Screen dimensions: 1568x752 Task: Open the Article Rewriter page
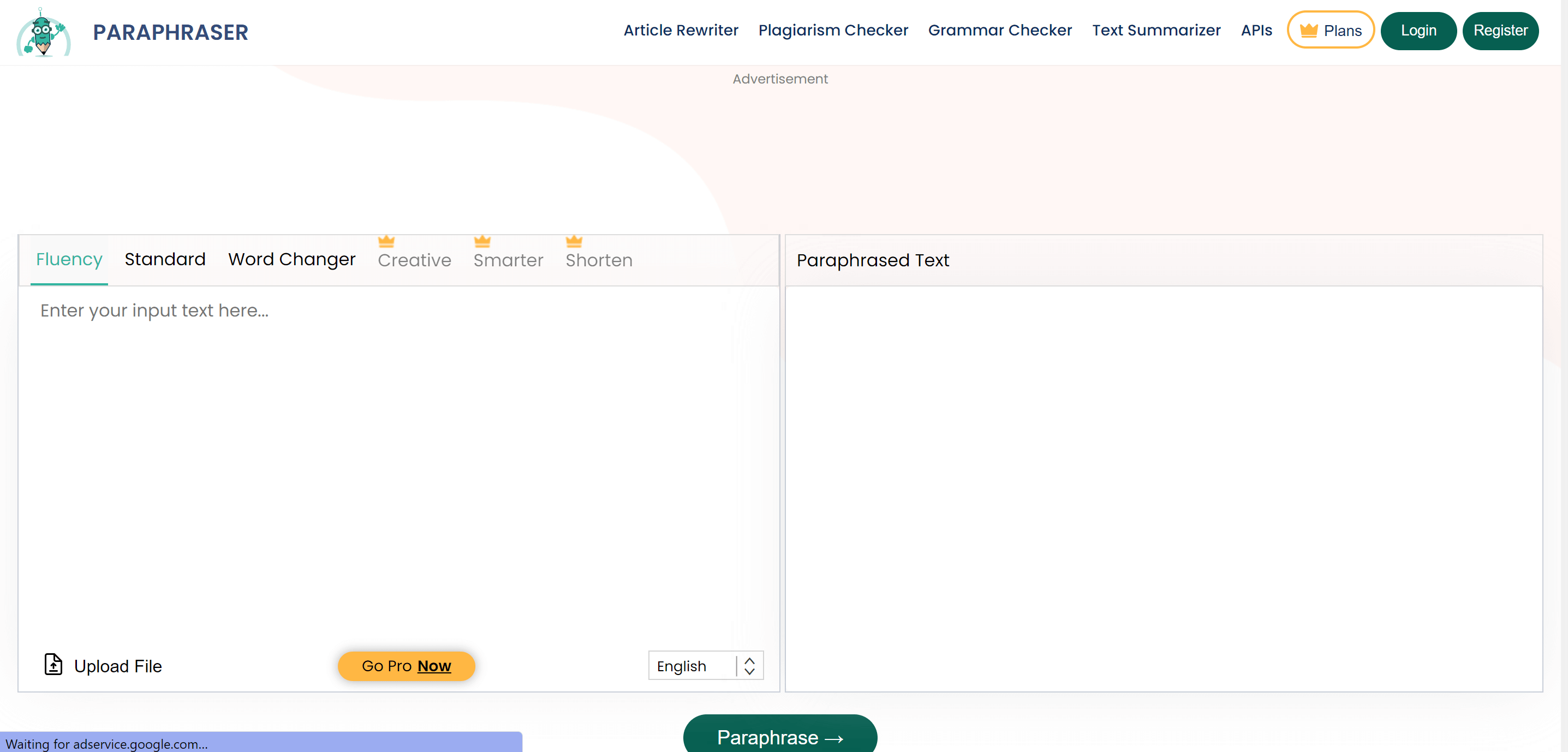coord(681,31)
